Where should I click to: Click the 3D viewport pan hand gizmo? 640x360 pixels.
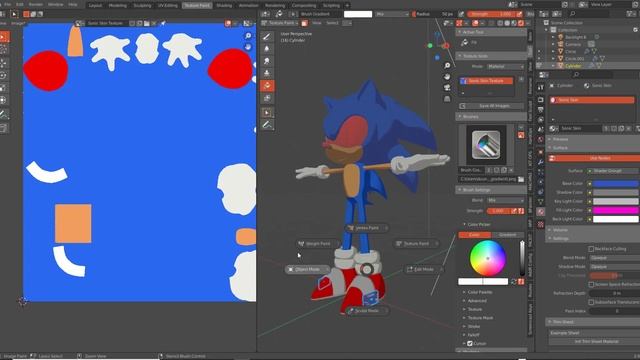[447, 76]
